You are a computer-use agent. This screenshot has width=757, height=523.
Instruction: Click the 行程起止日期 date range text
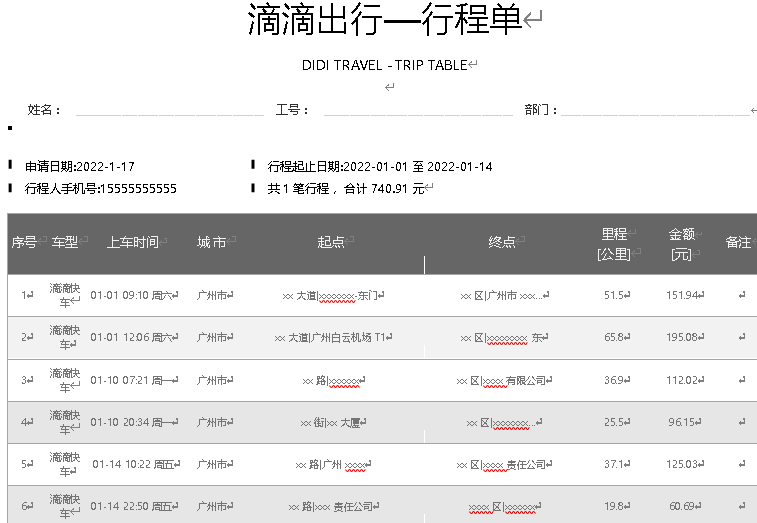point(380,167)
